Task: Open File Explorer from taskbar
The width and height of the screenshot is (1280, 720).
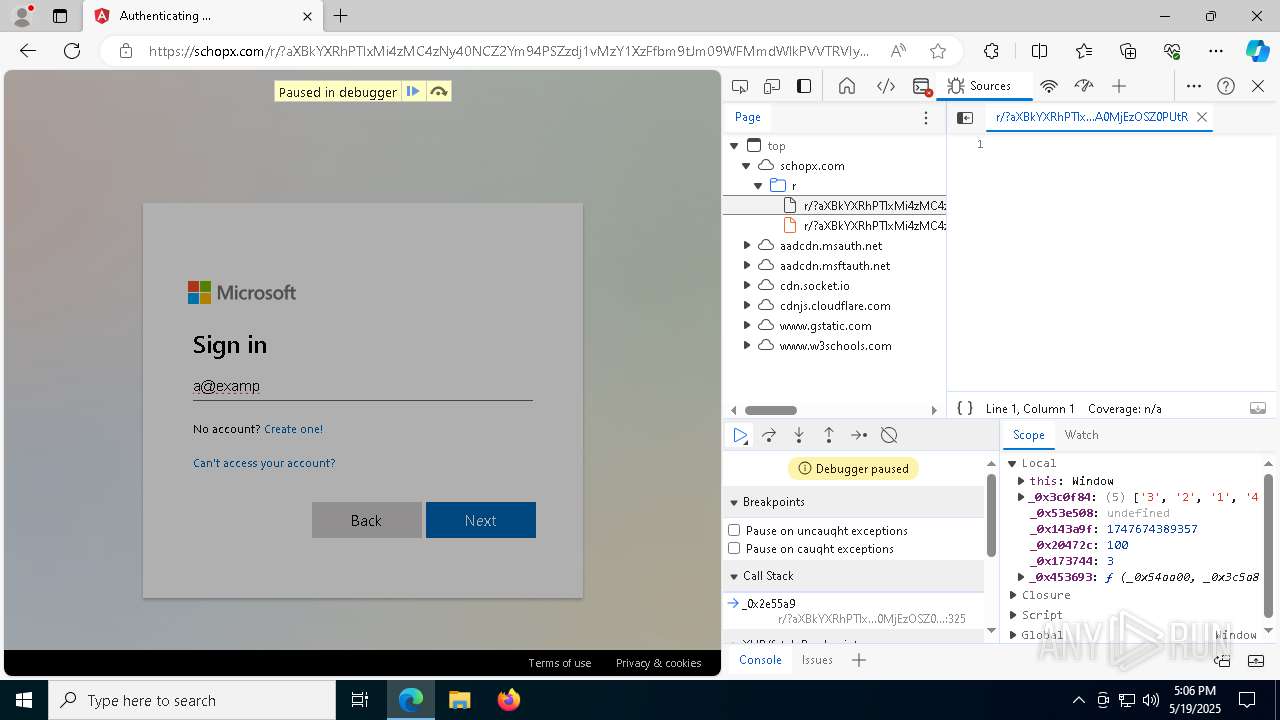Action: pos(459,700)
